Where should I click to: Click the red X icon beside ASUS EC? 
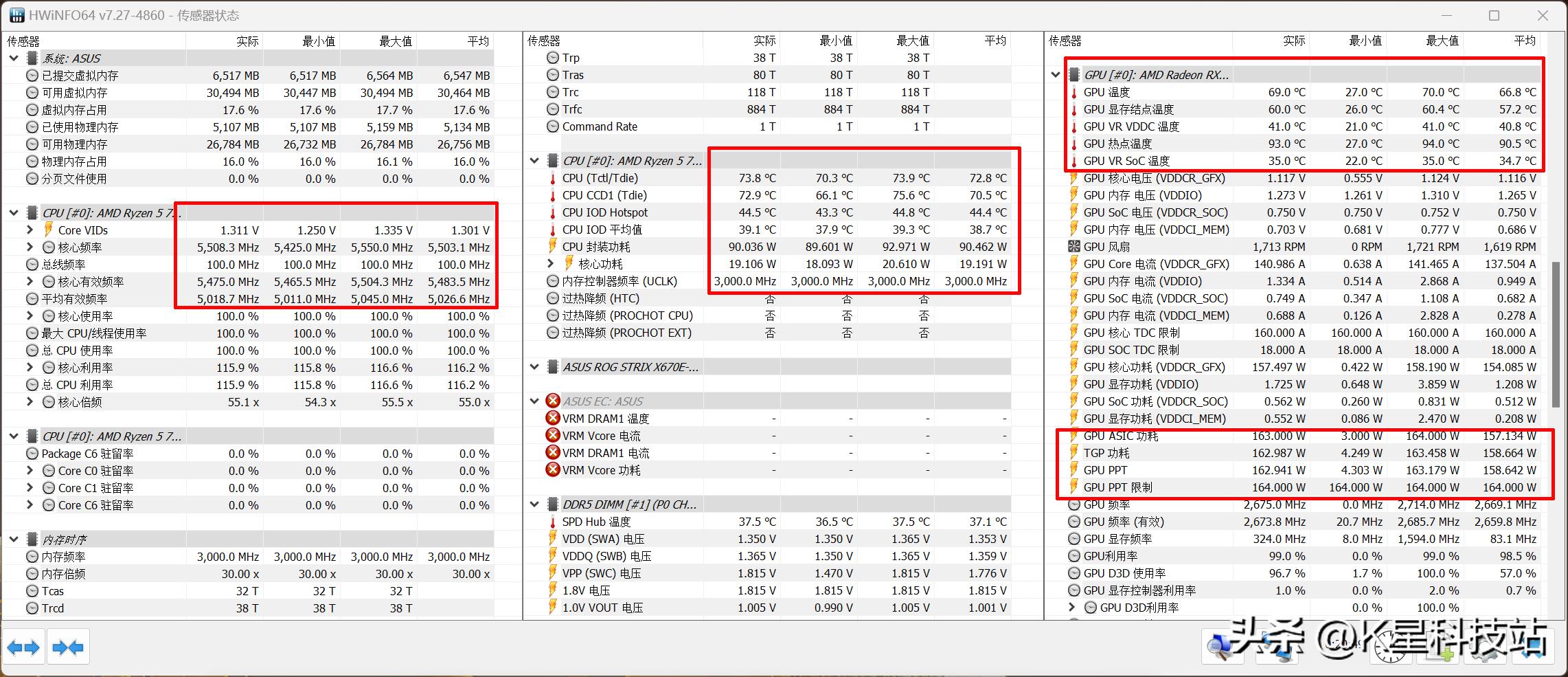click(x=553, y=401)
